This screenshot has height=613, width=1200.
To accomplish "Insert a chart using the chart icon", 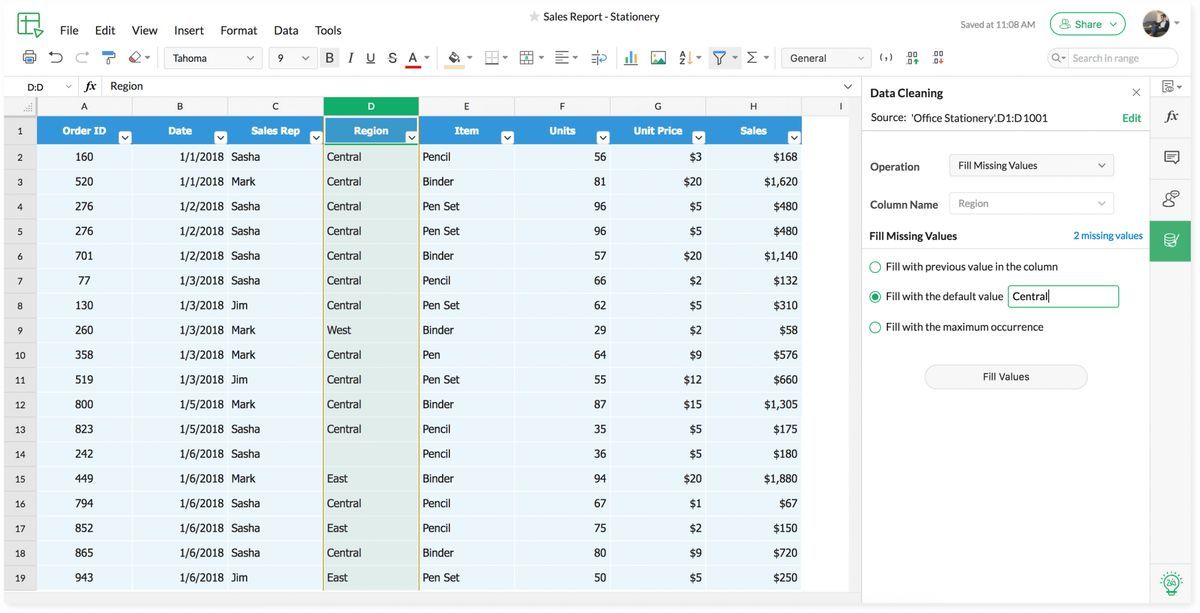I will 631,58.
